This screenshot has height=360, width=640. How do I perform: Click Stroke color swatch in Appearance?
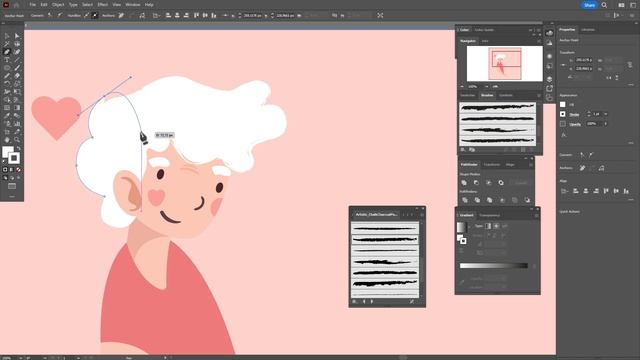(563, 114)
